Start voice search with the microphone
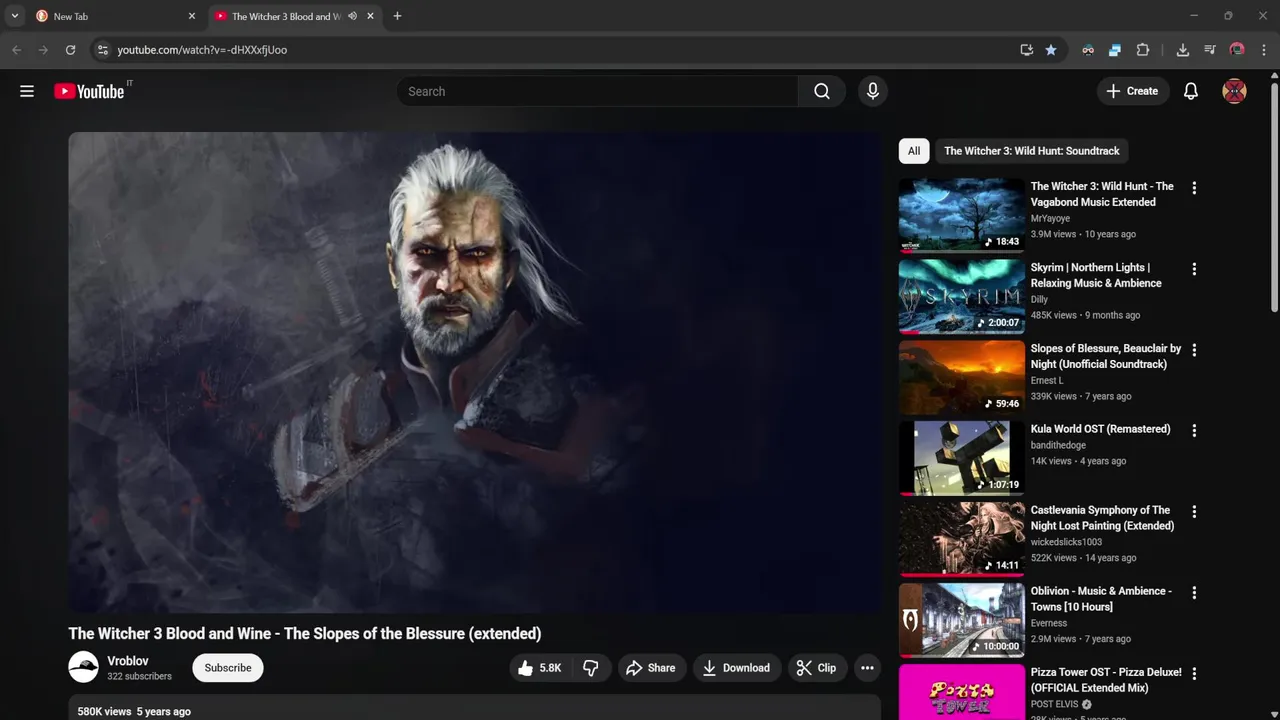The image size is (1280, 720). pos(873,91)
